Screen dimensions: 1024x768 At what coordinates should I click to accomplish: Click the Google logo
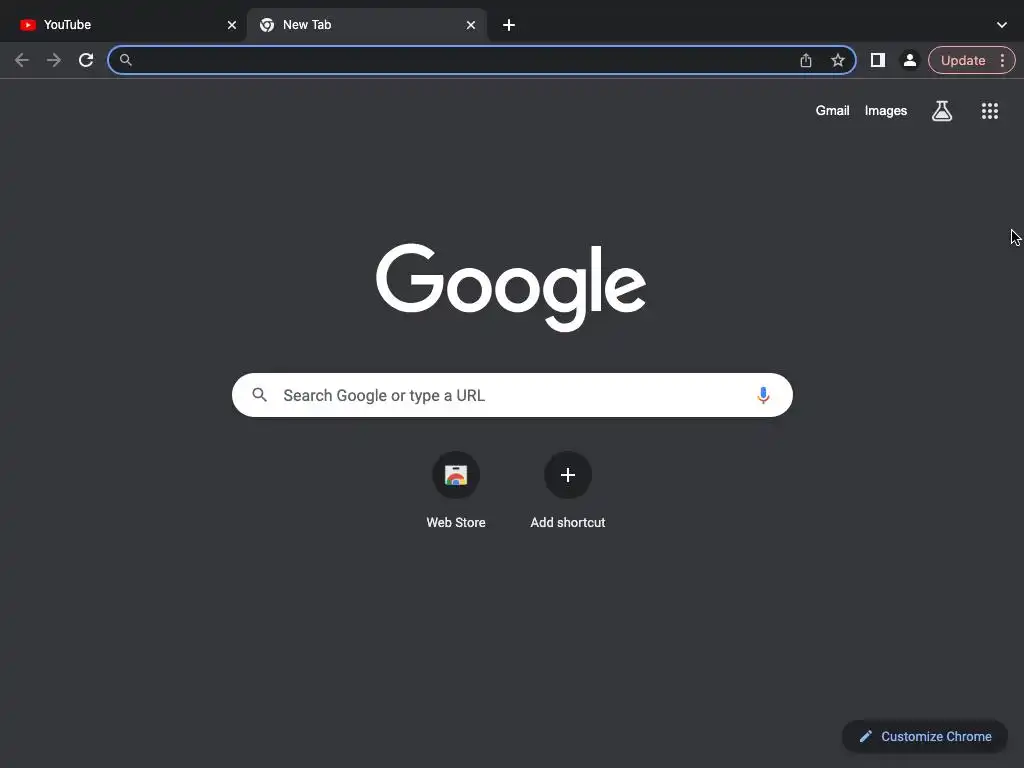tap(511, 287)
